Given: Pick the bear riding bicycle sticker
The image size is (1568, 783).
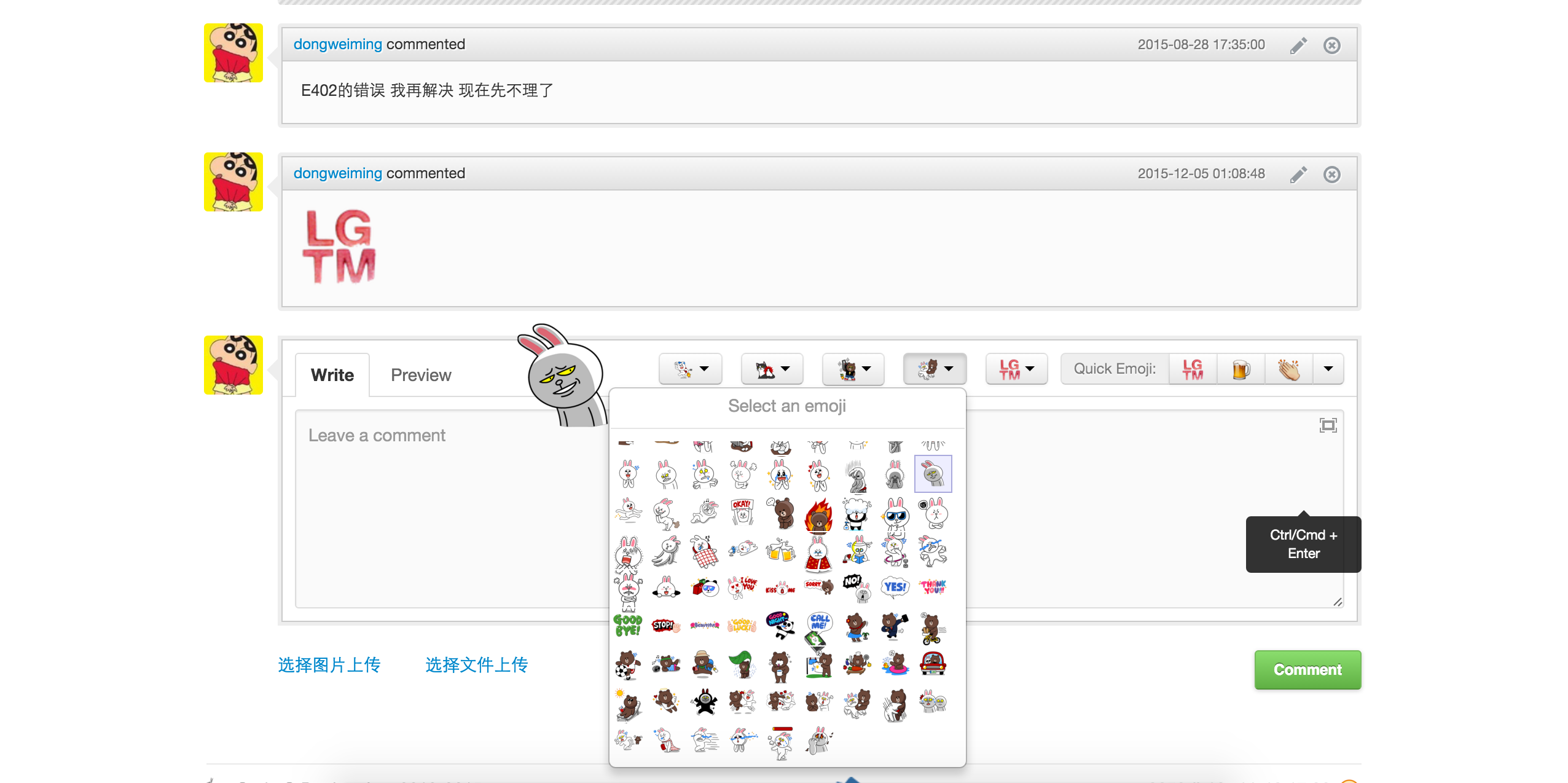Looking at the screenshot, I should 933,628.
